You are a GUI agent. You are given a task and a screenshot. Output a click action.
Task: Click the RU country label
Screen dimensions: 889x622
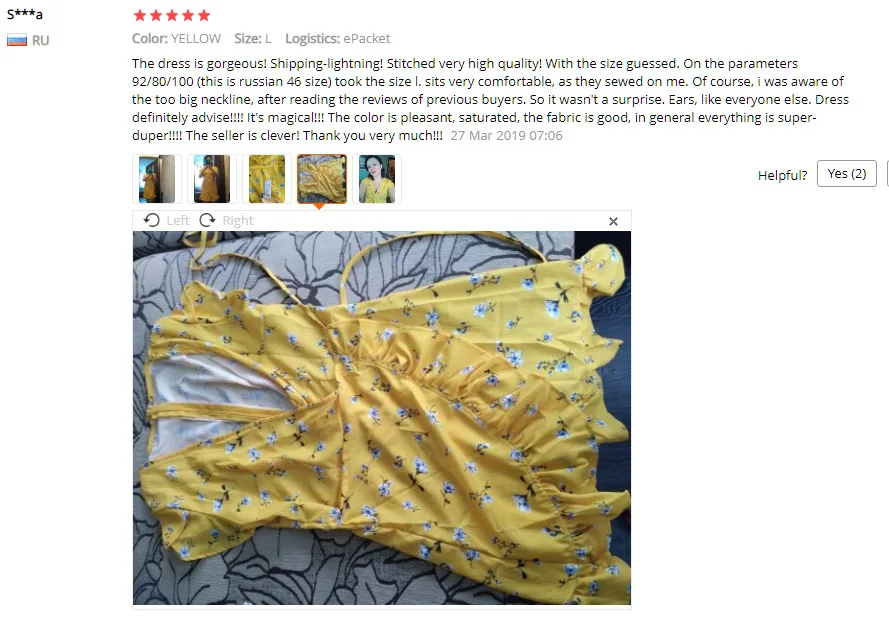pyautogui.click(x=40, y=41)
